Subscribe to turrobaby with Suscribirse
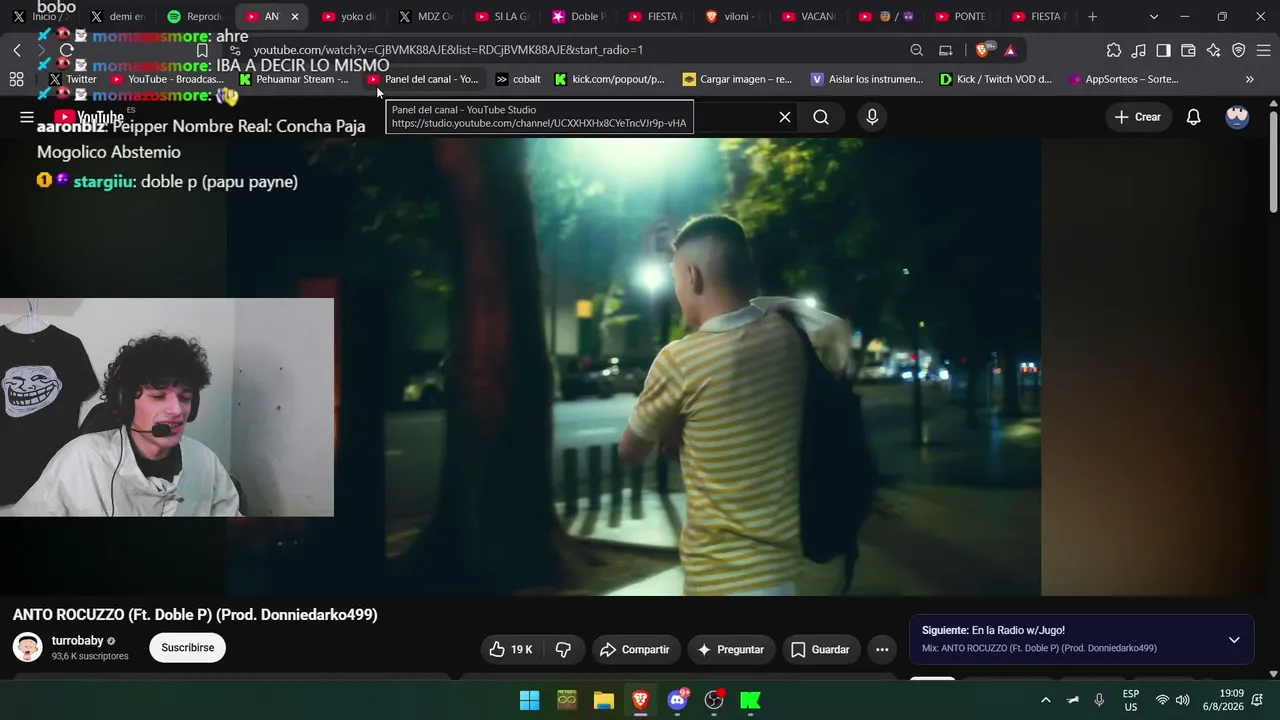 [188, 648]
